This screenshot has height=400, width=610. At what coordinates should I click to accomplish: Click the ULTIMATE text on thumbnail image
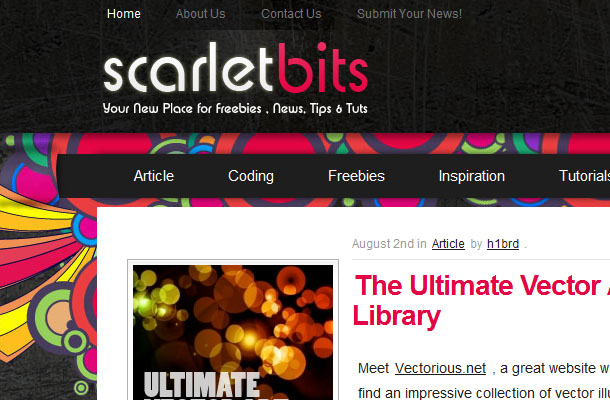[202, 384]
